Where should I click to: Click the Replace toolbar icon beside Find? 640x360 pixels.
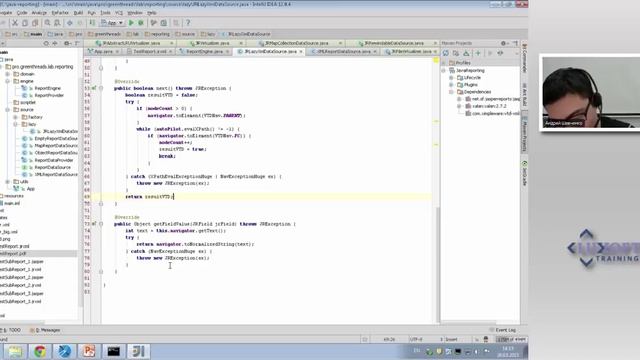(x=57, y=23)
